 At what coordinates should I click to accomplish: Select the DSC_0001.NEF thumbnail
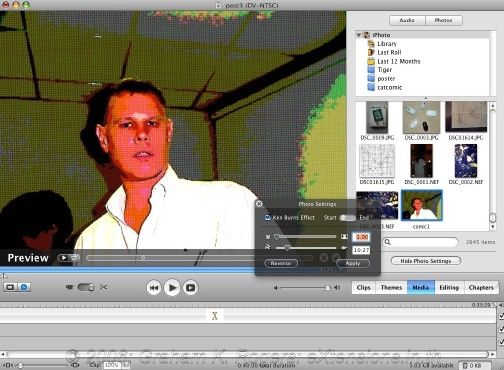(422, 161)
